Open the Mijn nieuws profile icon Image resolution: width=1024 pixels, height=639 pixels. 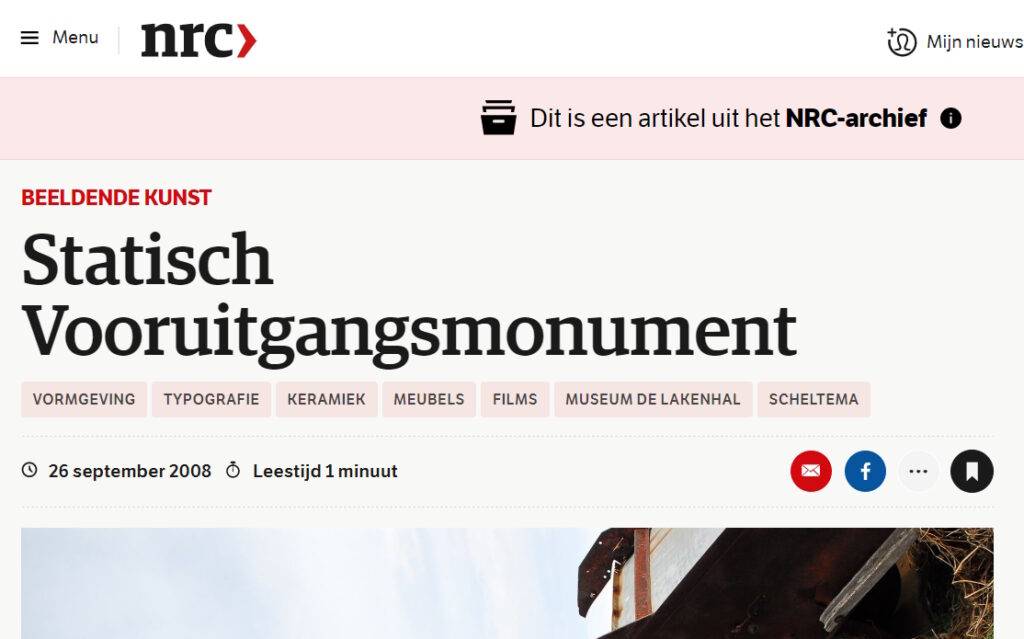click(x=901, y=42)
